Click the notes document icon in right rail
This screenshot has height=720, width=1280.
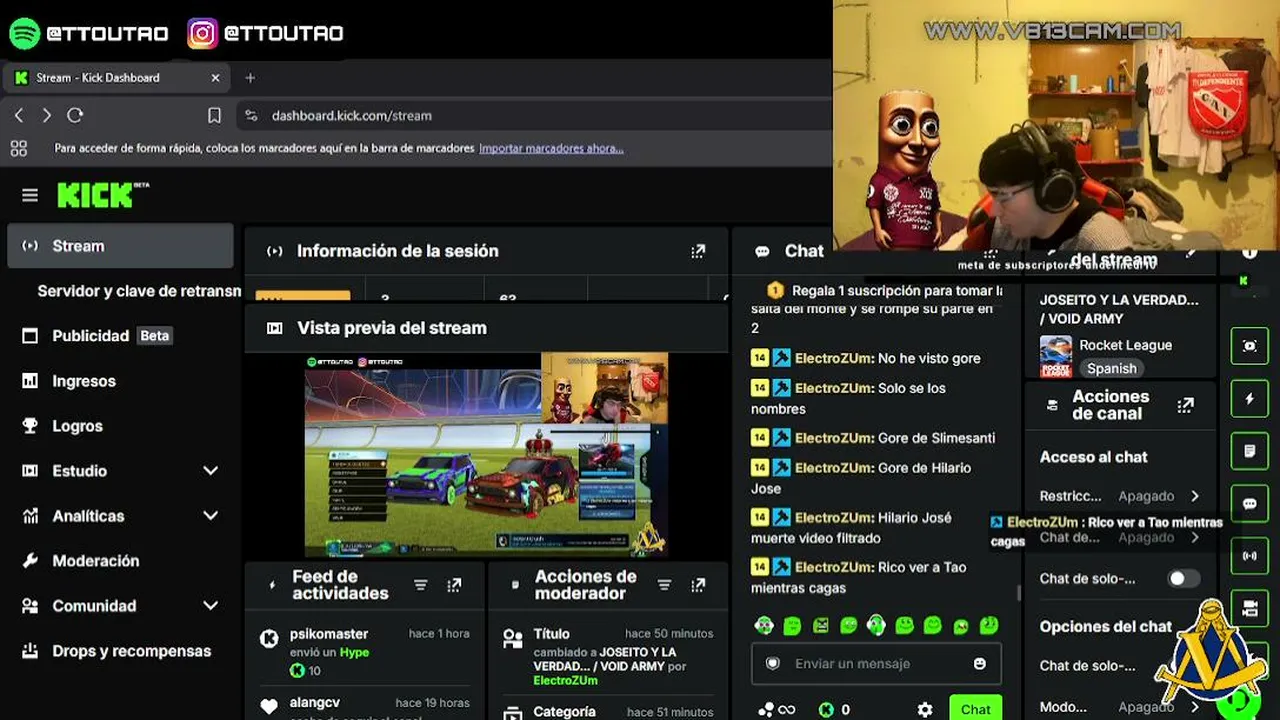(x=1249, y=451)
